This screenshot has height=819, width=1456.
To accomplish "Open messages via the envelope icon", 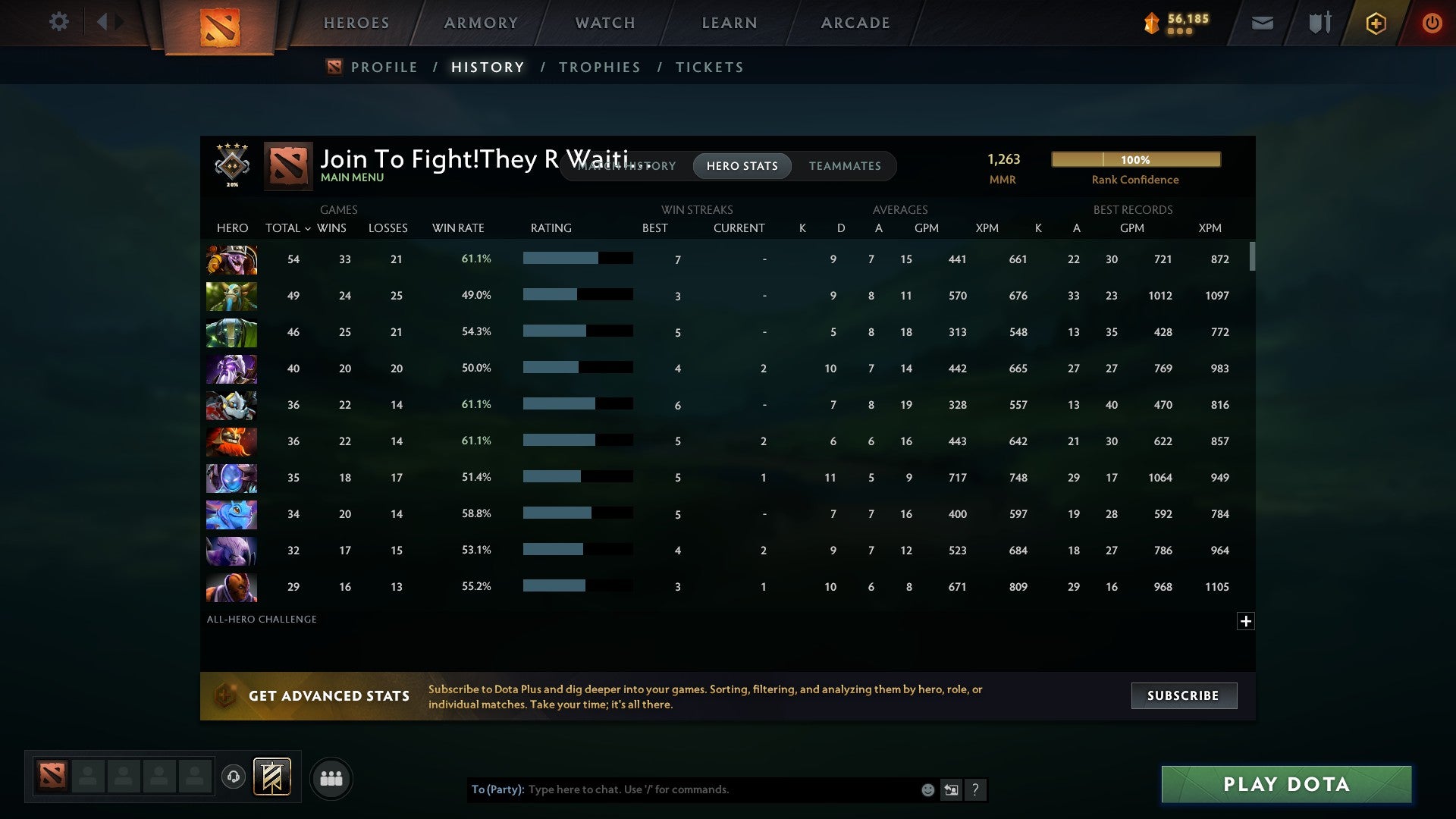I will (1261, 23).
